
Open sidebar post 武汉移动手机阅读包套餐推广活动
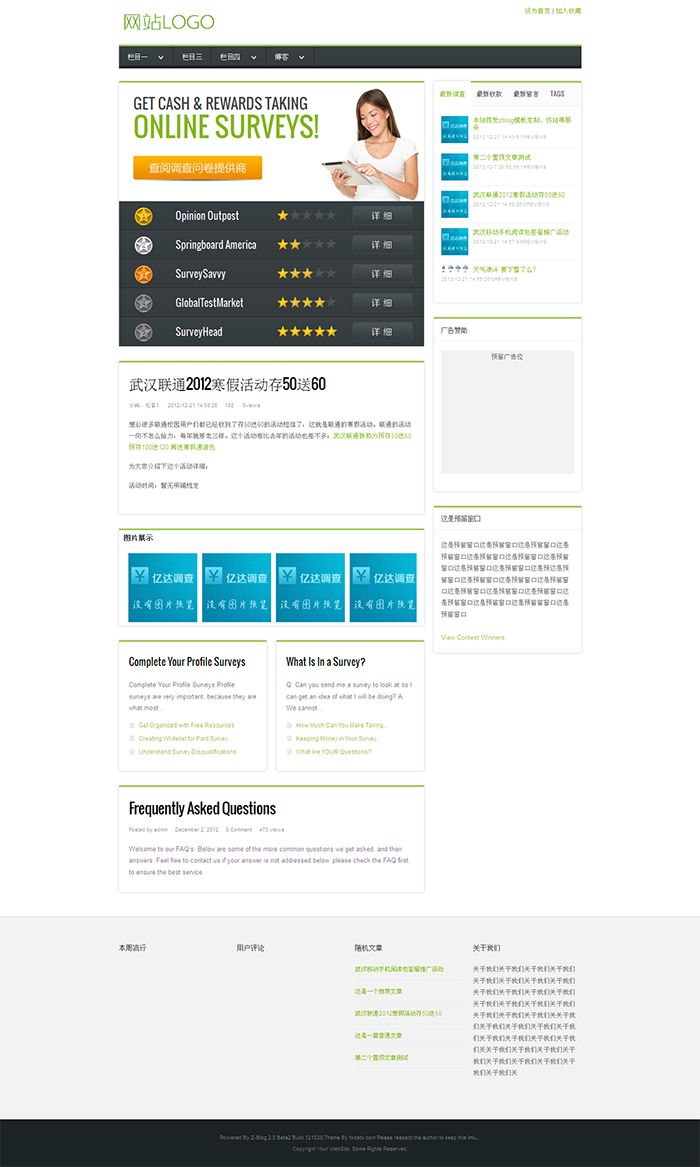point(521,231)
